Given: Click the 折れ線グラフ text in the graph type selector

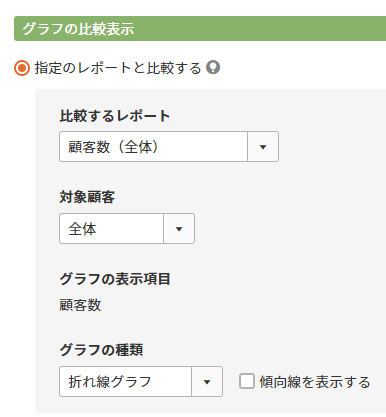Looking at the screenshot, I should [x=110, y=382].
